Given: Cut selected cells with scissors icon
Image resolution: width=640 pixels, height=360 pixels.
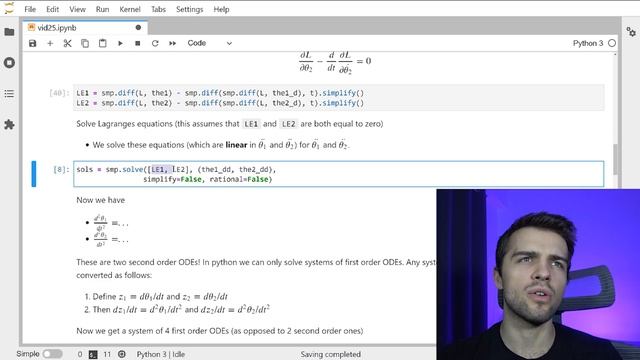Looking at the screenshot, I should pyautogui.click(x=67, y=43).
